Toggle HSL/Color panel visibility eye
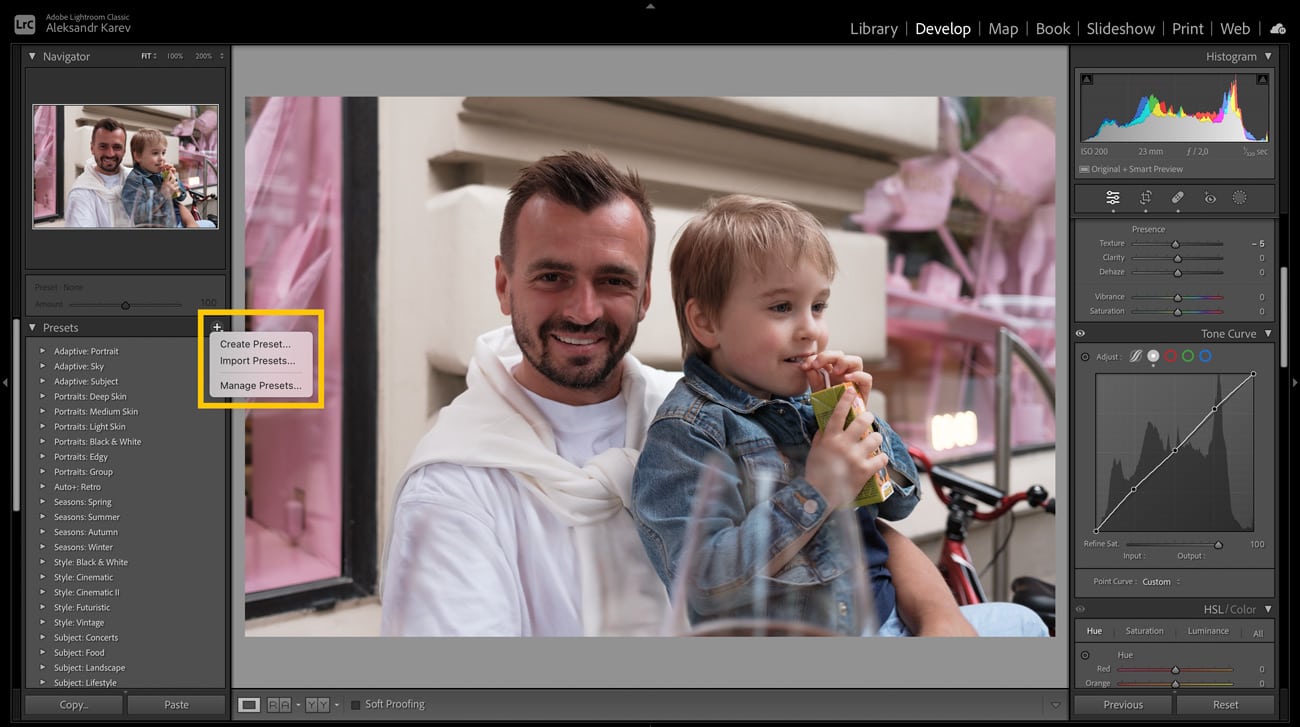Viewport: 1300px width, 727px height. pyautogui.click(x=1080, y=609)
